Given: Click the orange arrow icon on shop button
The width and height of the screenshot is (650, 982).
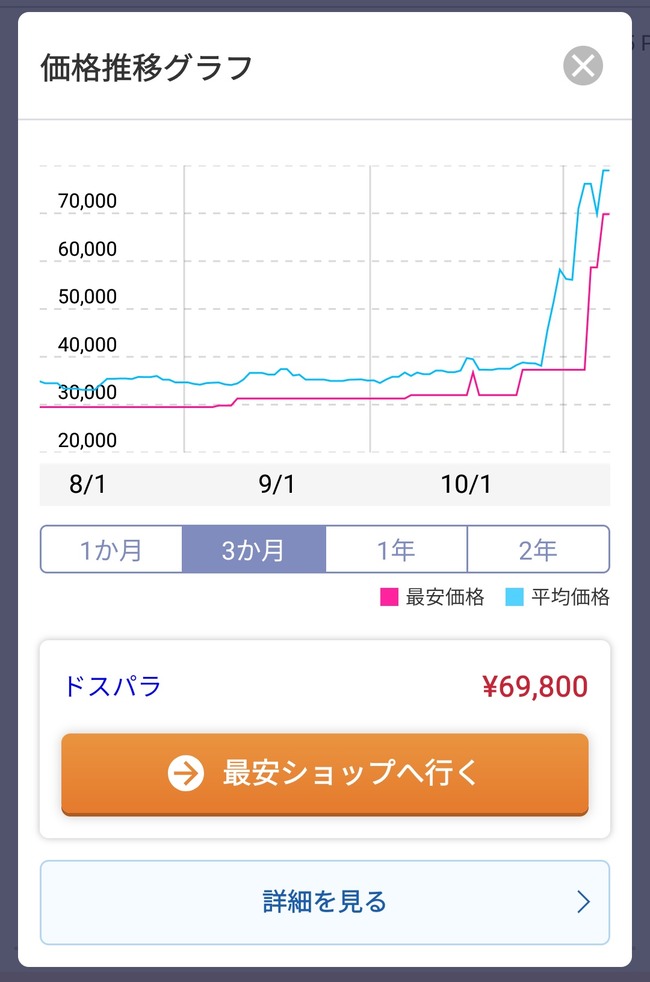Looking at the screenshot, I should [x=183, y=773].
